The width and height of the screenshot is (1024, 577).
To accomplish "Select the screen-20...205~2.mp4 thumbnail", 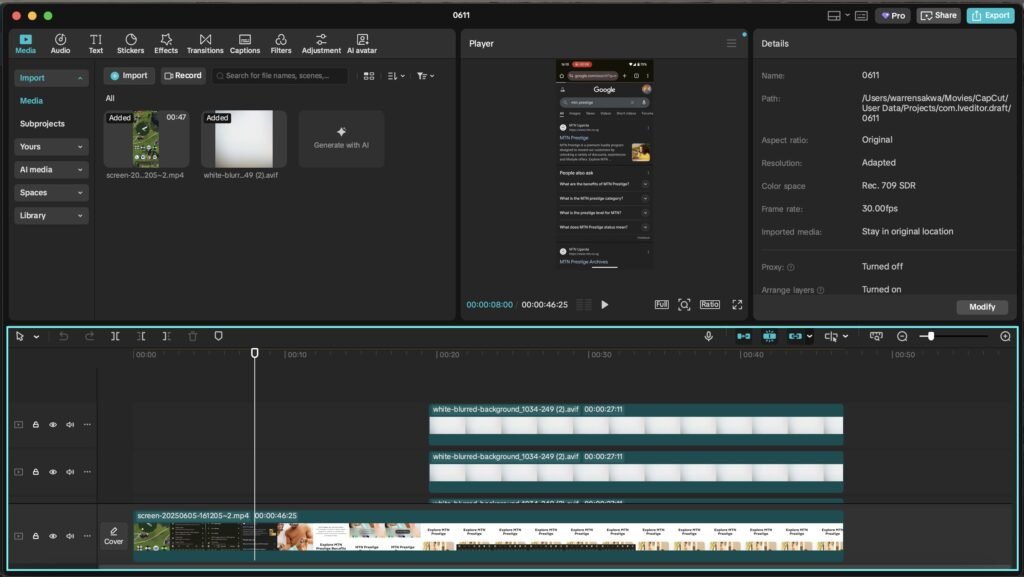I will 146,139.
